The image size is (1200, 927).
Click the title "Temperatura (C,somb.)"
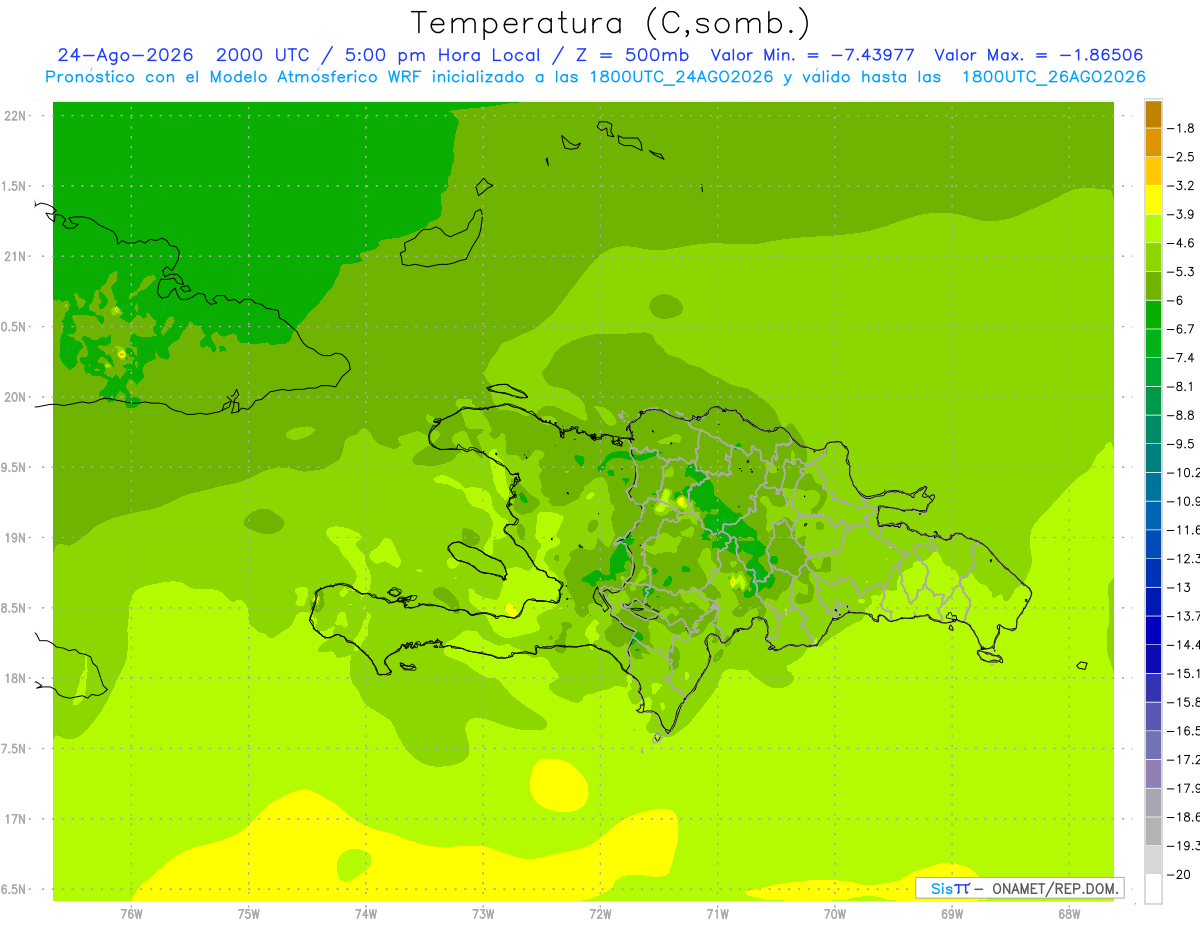pos(610,23)
